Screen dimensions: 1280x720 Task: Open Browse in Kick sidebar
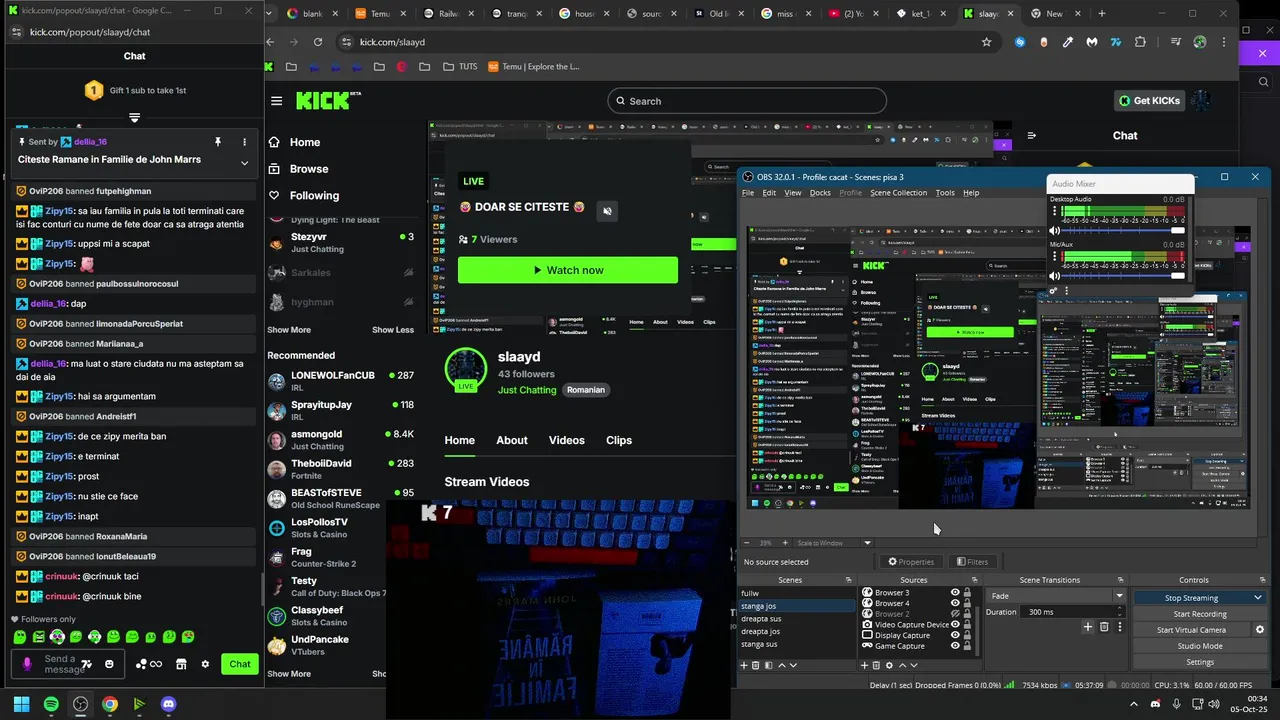[x=309, y=169]
